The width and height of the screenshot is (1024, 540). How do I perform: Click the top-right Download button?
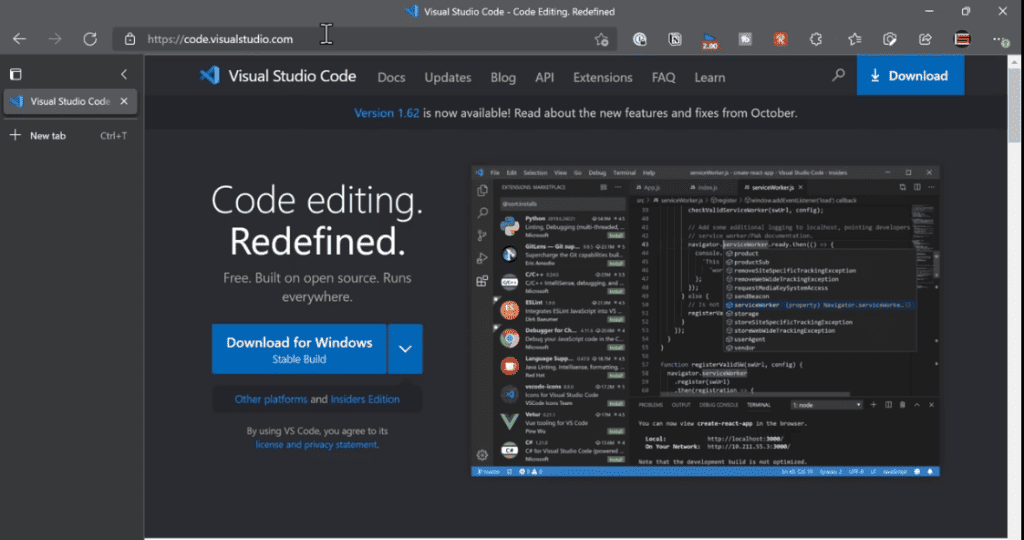(x=910, y=76)
